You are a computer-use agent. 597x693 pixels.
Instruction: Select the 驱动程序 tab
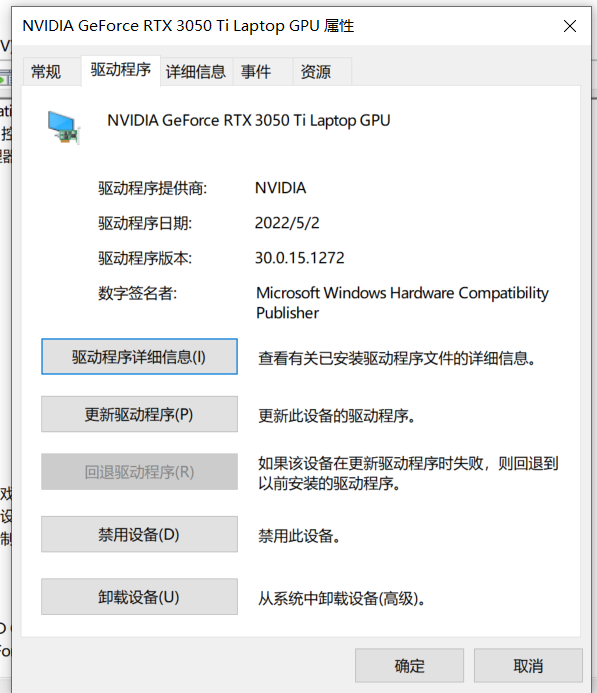coord(121,70)
